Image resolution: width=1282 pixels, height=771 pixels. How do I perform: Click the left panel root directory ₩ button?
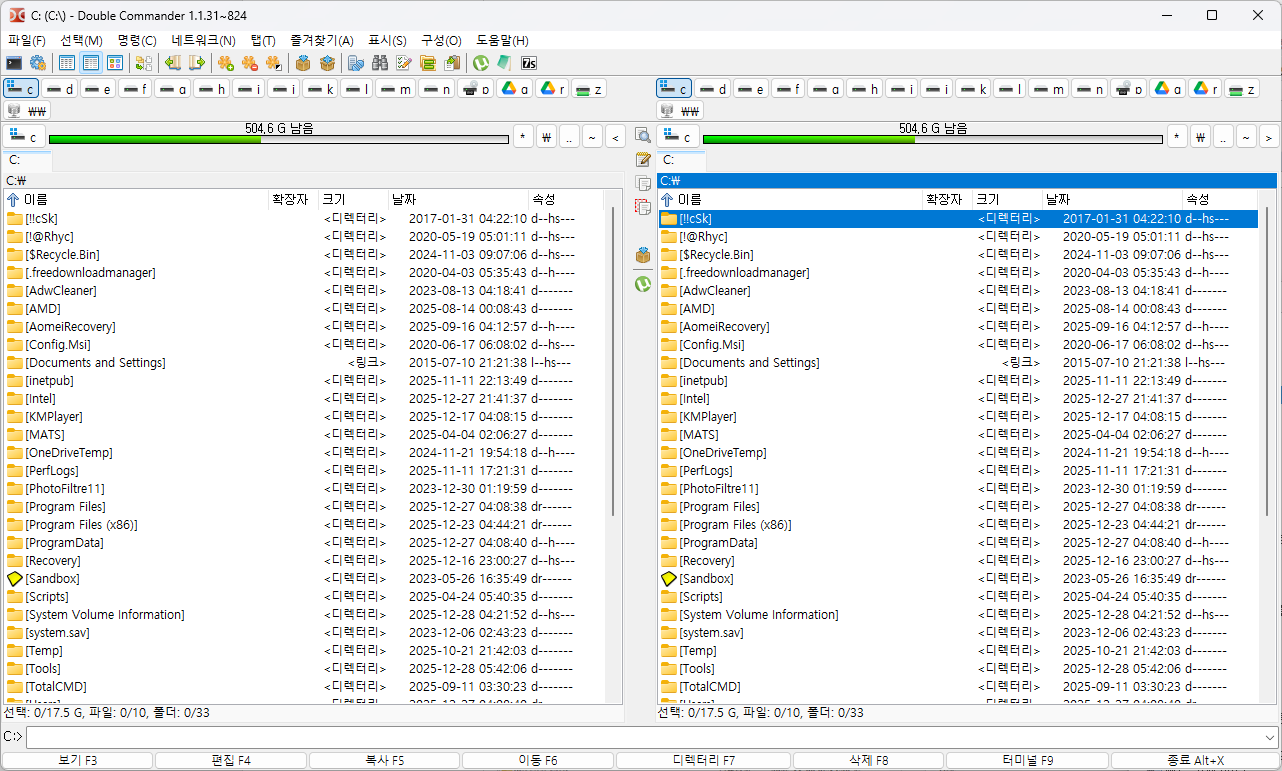click(x=547, y=137)
